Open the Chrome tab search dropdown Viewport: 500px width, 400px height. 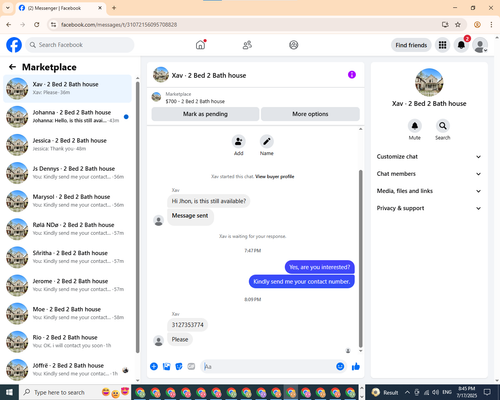(x=8, y=8)
